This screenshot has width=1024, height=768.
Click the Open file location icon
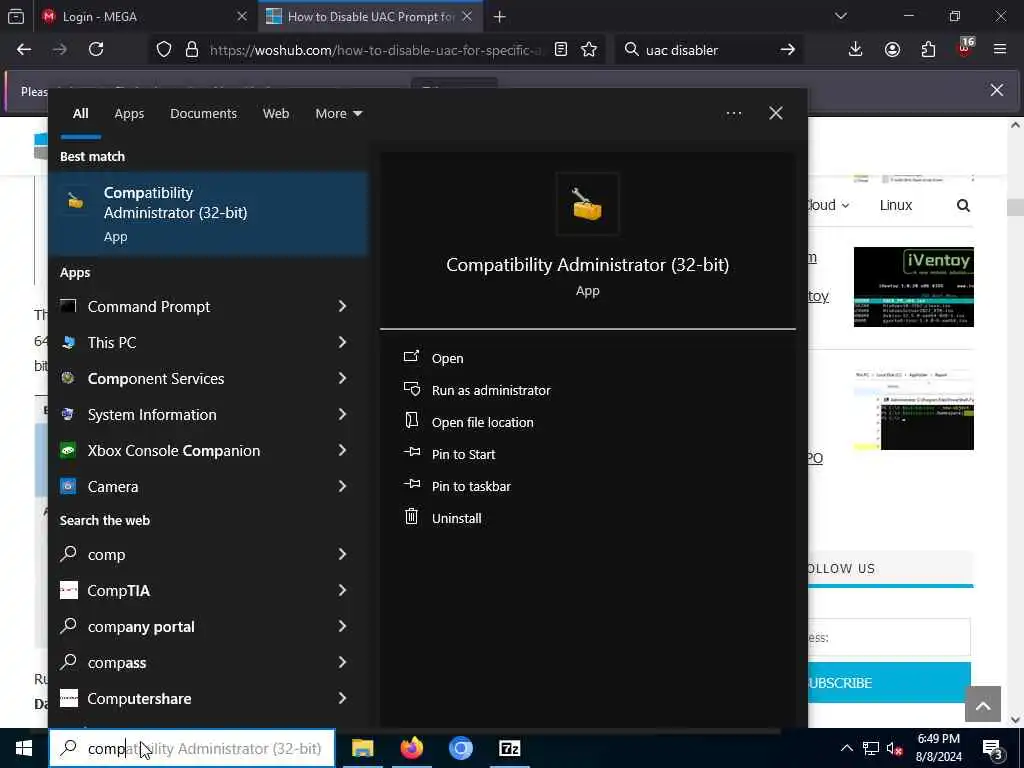pyautogui.click(x=411, y=421)
